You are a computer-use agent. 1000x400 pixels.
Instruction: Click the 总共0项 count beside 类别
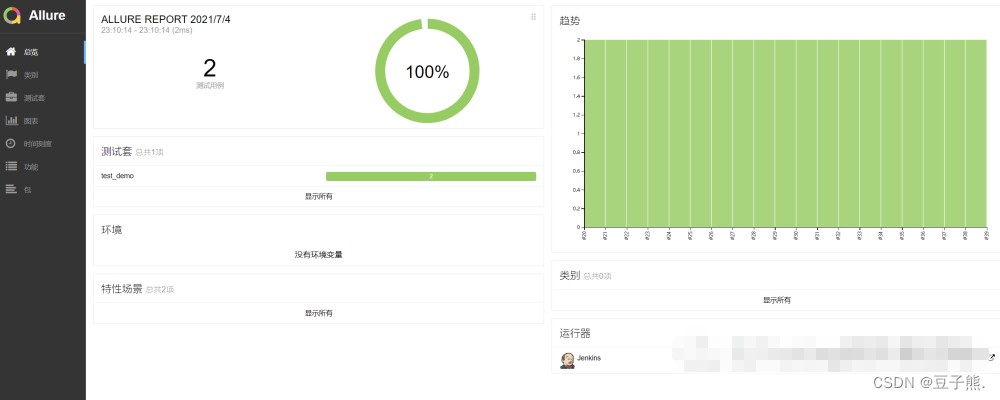click(598, 276)
